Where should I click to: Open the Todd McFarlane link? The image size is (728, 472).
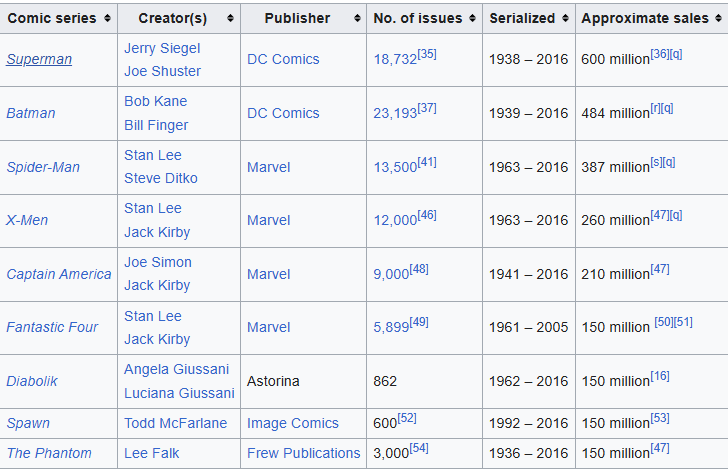(x=176, y=423)
